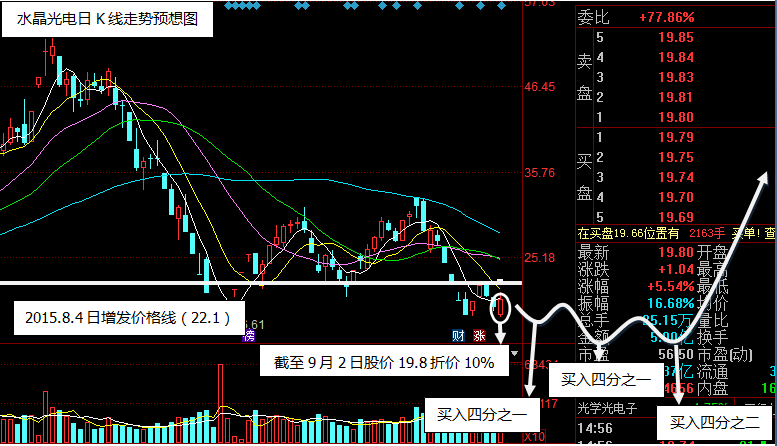Screen dimensions: 777x446
Task: Click the 振幅 amplitude value 16.68%
Action: [670, 303]
